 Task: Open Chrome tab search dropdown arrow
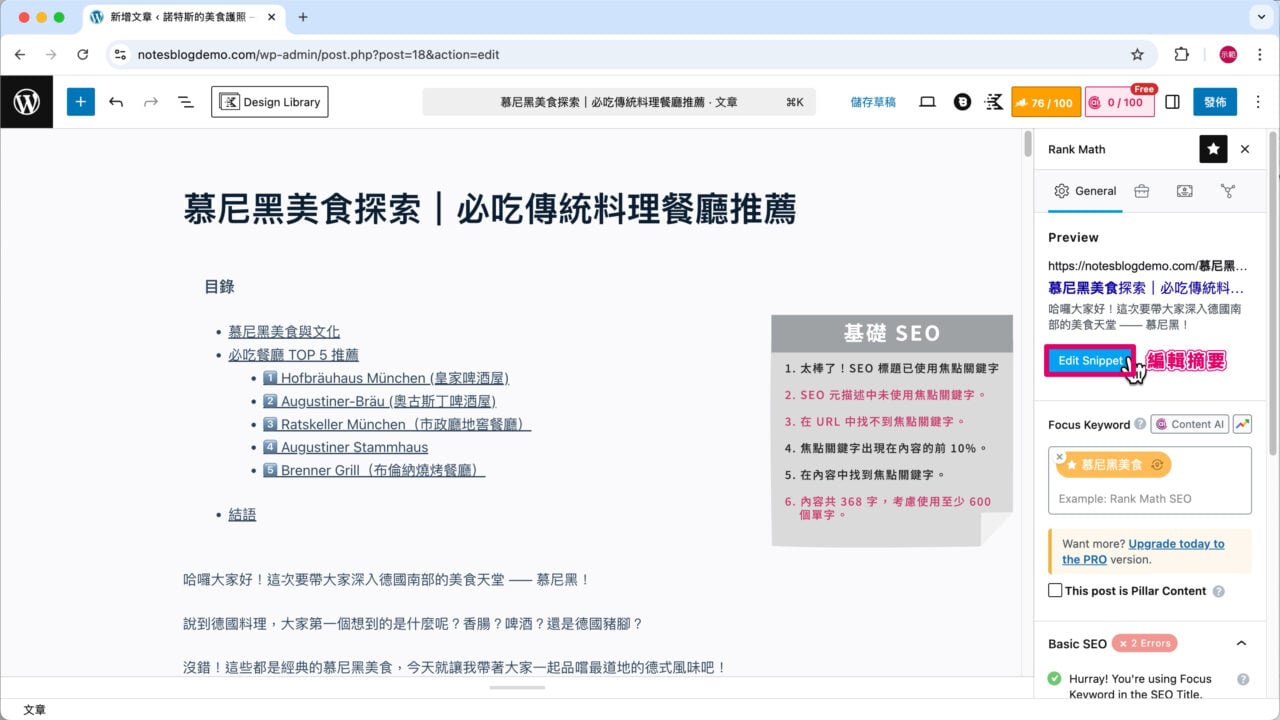(1259, 17)
